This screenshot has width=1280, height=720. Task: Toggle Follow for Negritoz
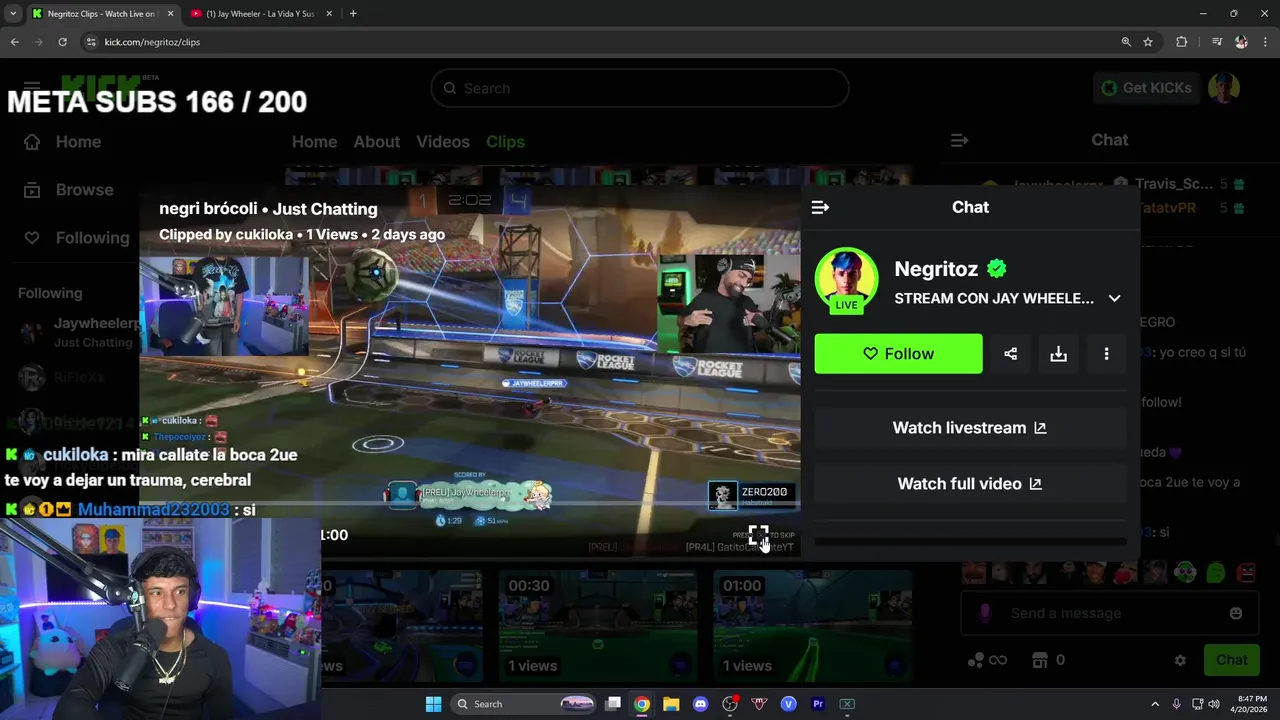(898, 354)
